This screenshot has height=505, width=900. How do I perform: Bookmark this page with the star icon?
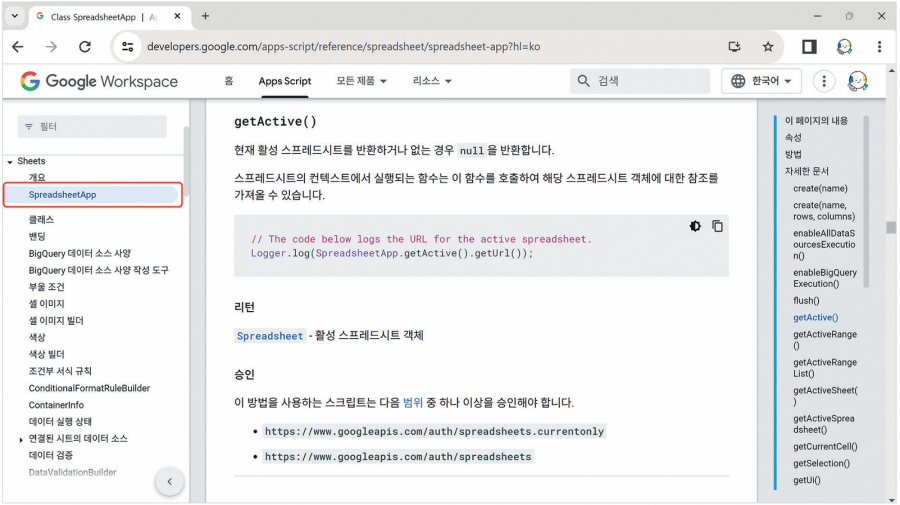click(x=768, y=47)
